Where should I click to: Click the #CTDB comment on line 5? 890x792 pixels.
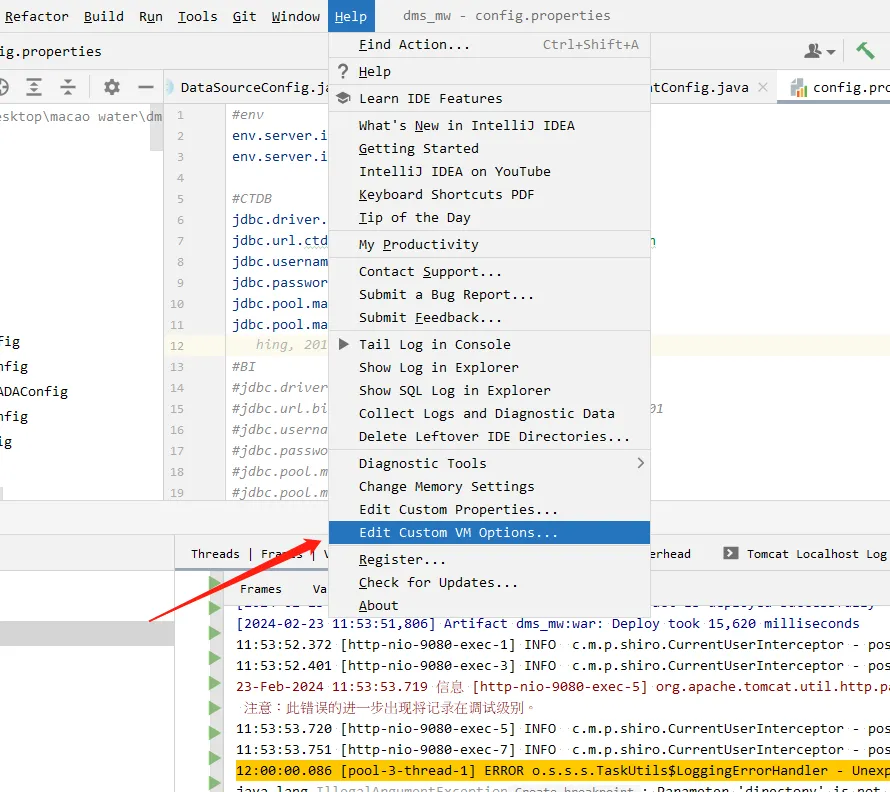click(x=251, y=199)
